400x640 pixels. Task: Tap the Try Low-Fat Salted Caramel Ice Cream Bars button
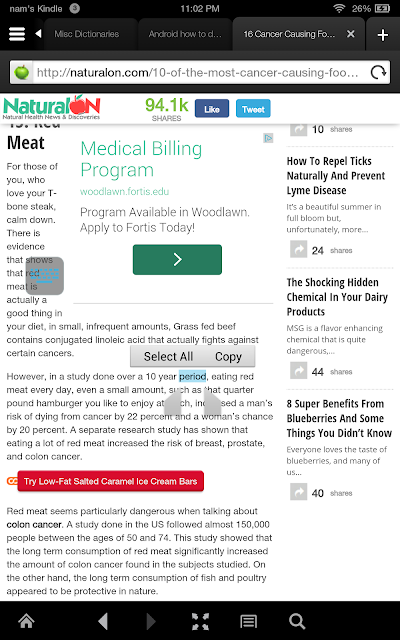point(111,481)
